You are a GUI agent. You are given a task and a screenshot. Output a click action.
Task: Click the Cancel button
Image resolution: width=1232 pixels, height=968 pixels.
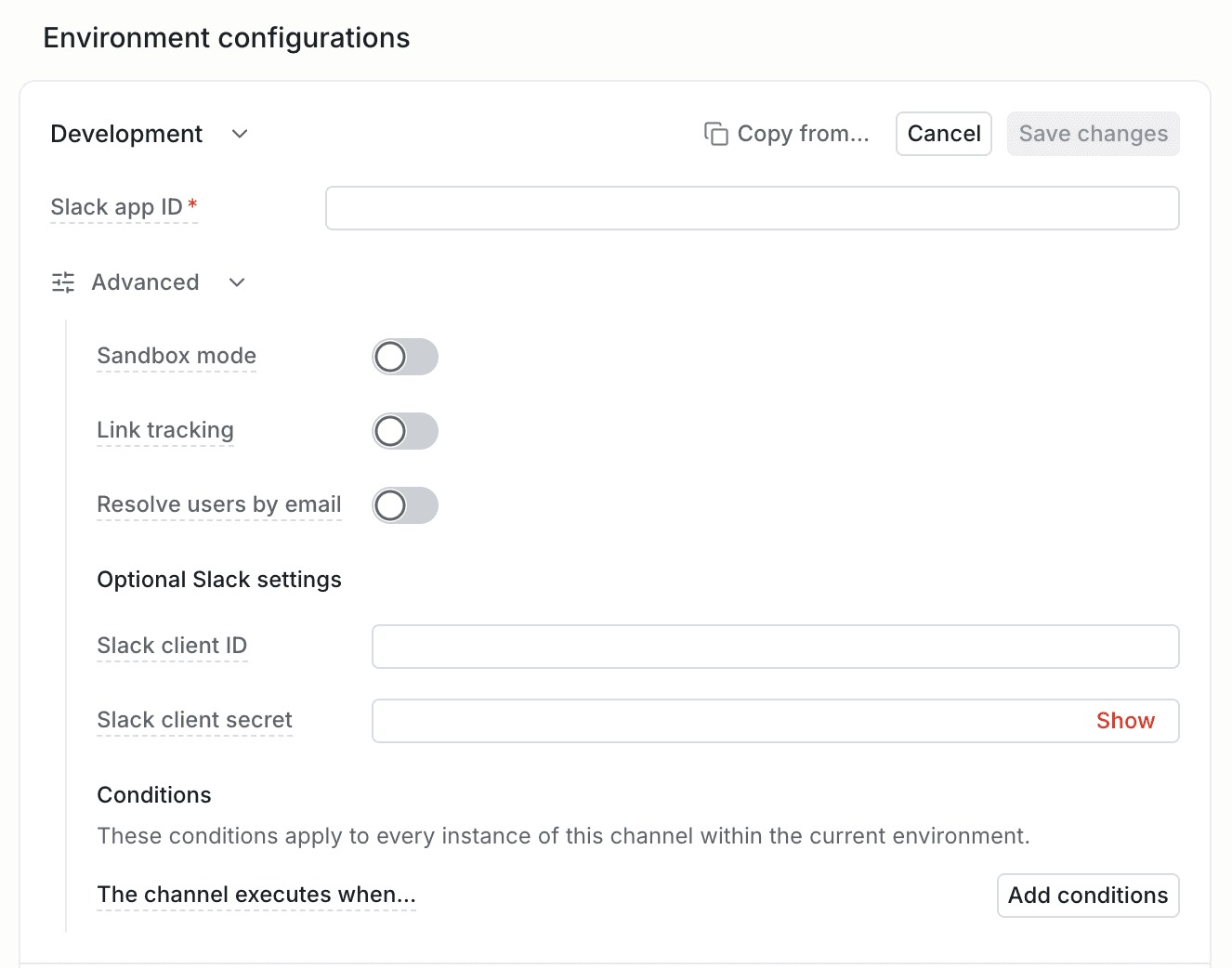pyautogui.click(x=944, y=134)
